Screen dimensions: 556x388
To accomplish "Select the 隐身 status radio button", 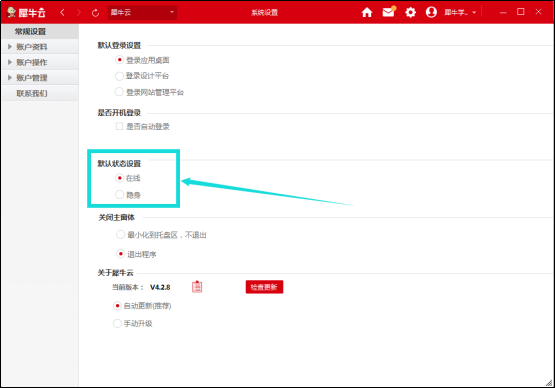I will coord(119,195).
